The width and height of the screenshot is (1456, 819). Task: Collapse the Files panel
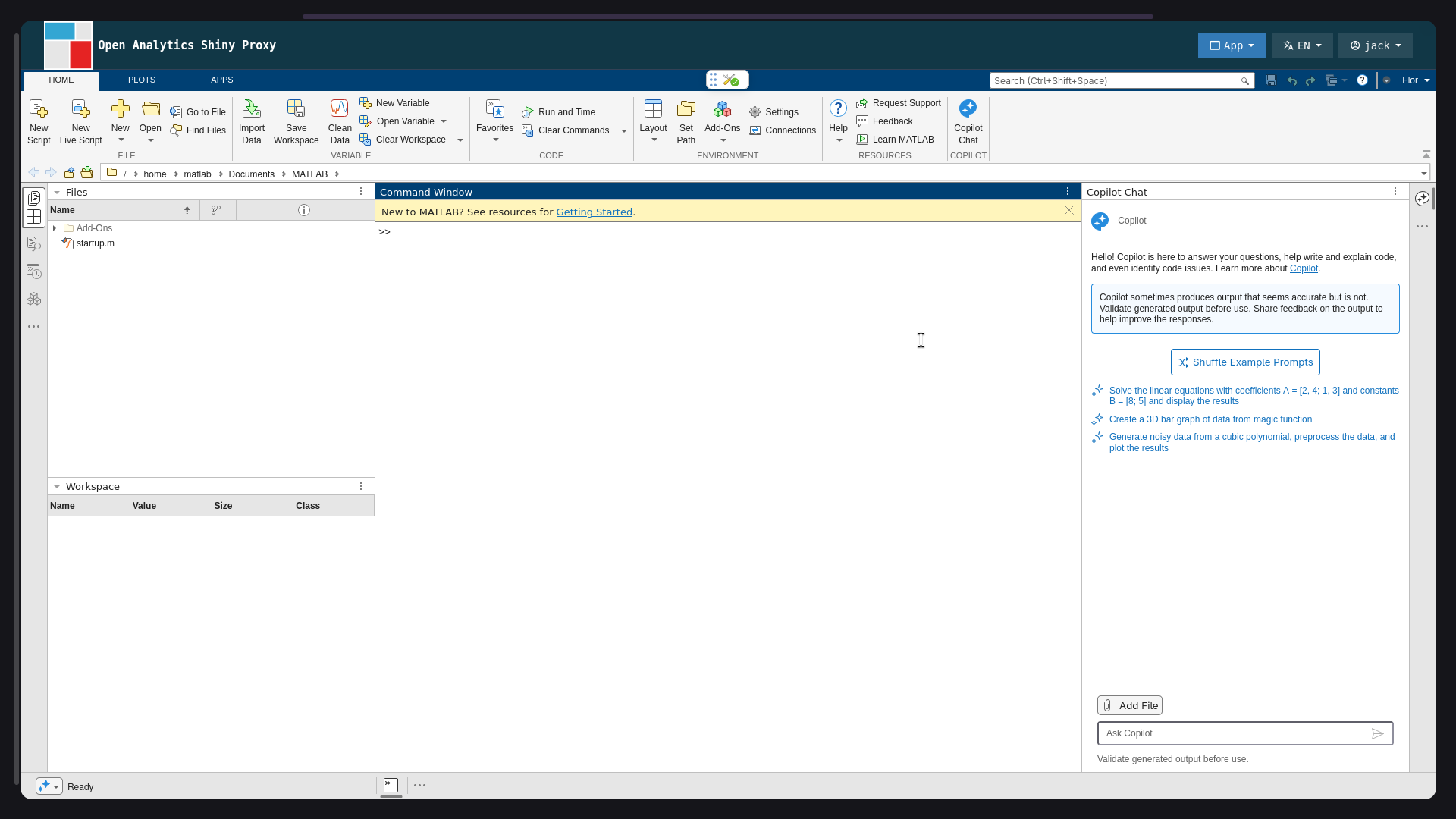tap(57, 193)
